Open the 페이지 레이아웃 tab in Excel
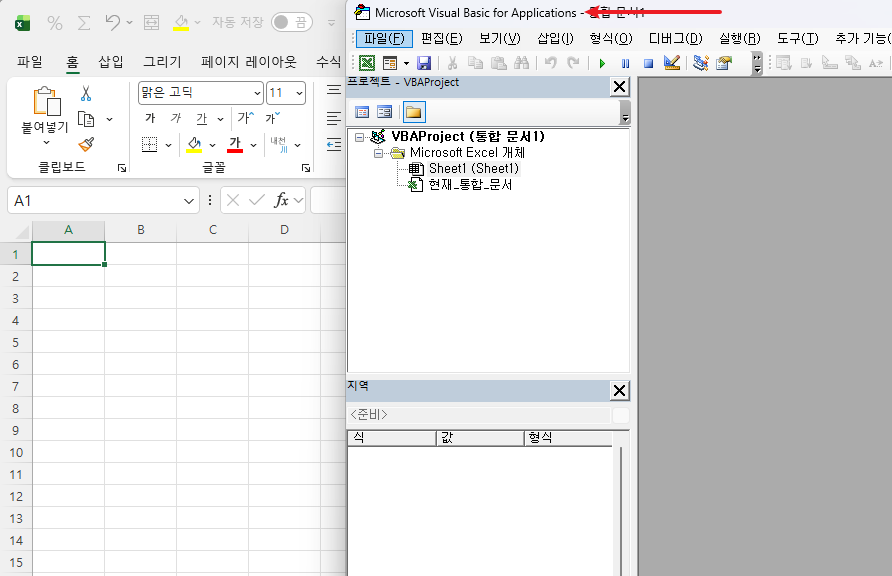The image size is (892, 576). coord(249,61)
